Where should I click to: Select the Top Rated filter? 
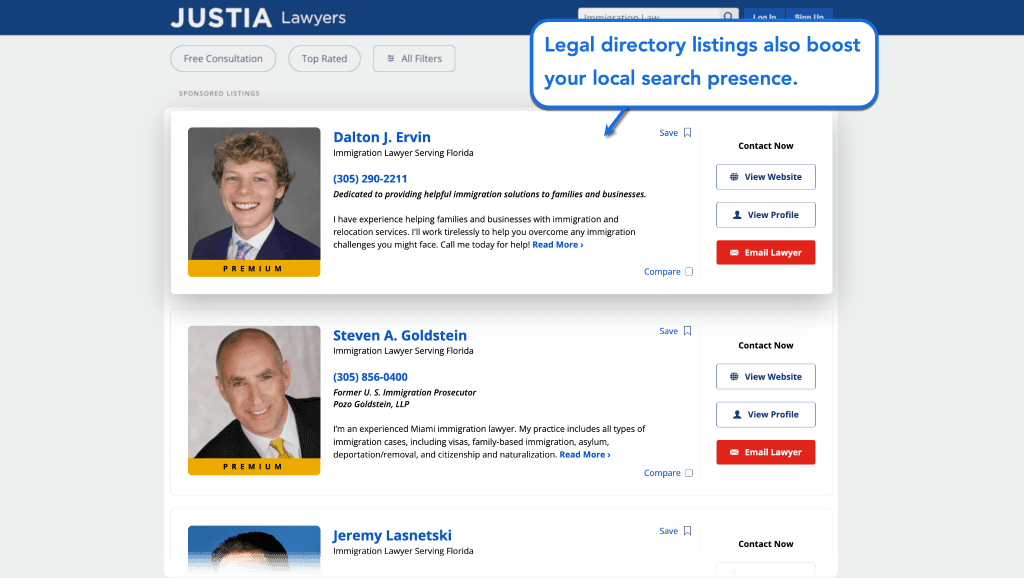(325, 59)
